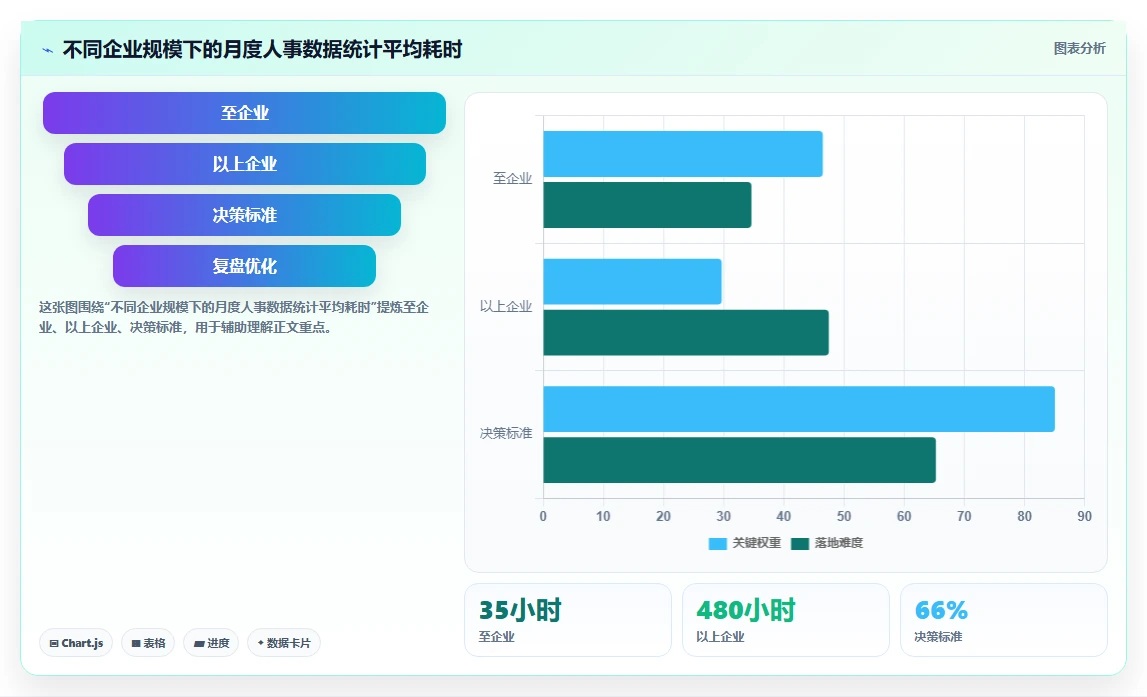
Task: Click the blue 关键权重 bar for 以上企业
Action: coord(632,282)
